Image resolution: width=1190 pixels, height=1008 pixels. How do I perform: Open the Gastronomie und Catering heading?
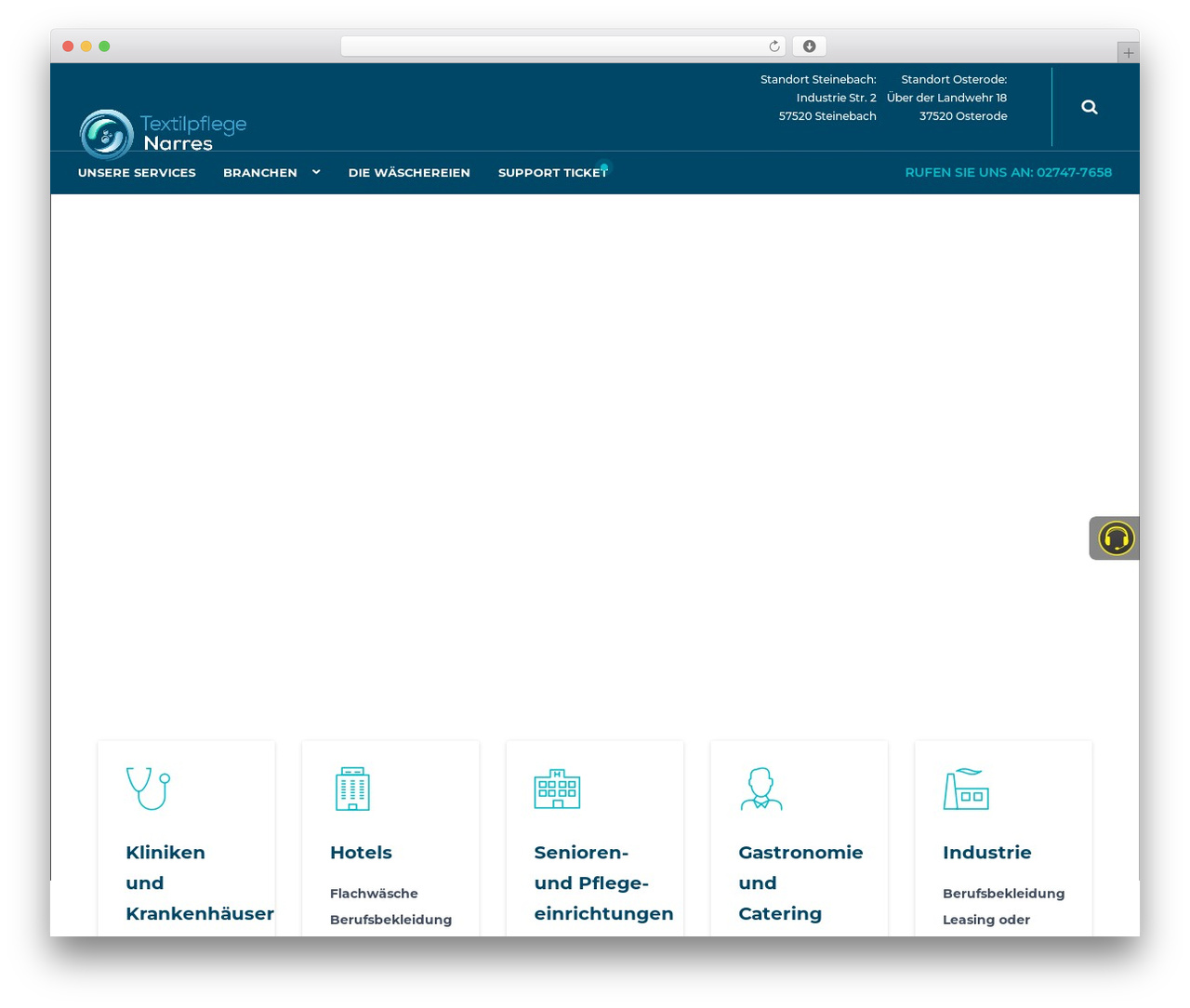(x=800, y=882)
